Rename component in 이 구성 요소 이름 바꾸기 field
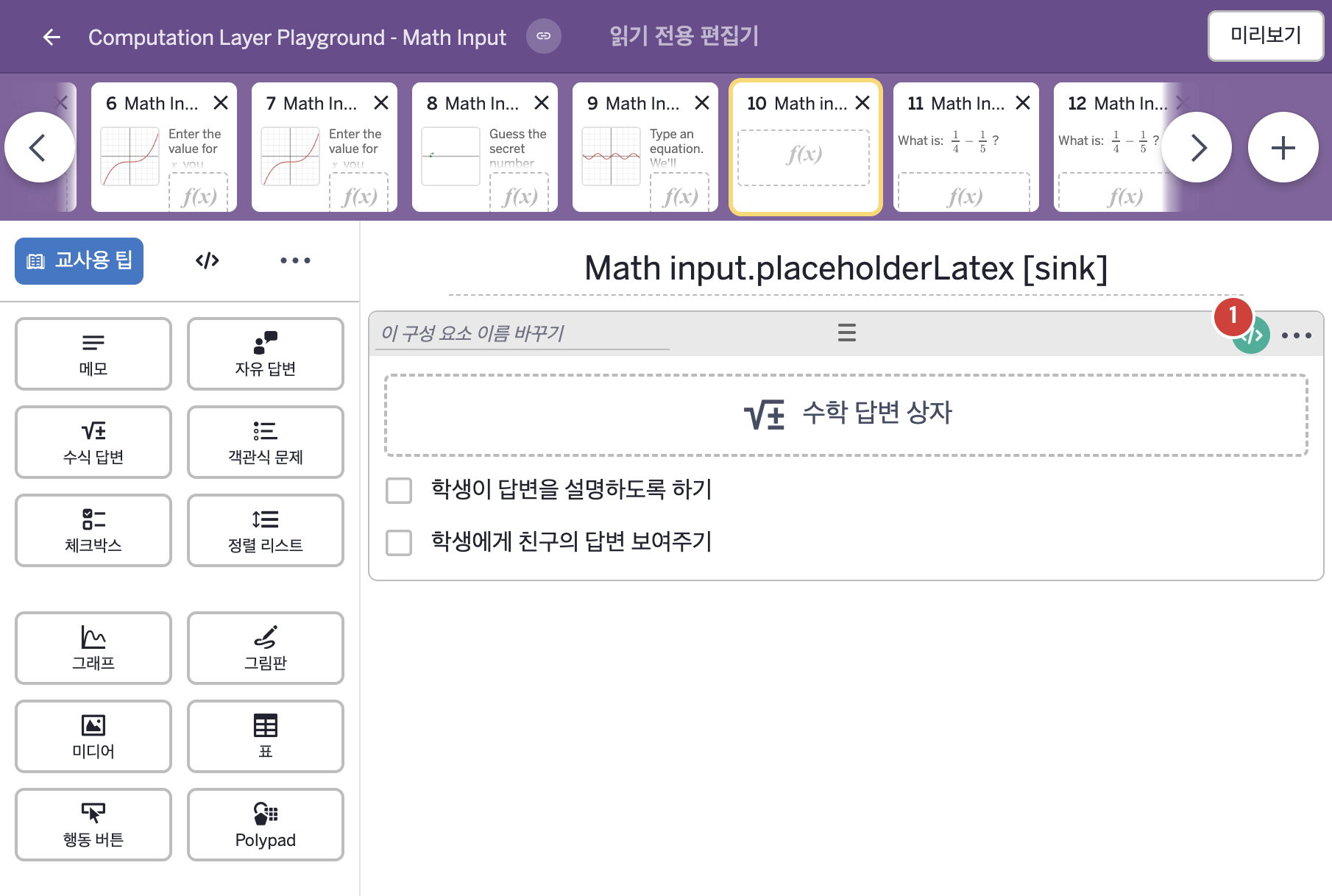Viewport: 1332px width, 896px height. pos(522,333)
